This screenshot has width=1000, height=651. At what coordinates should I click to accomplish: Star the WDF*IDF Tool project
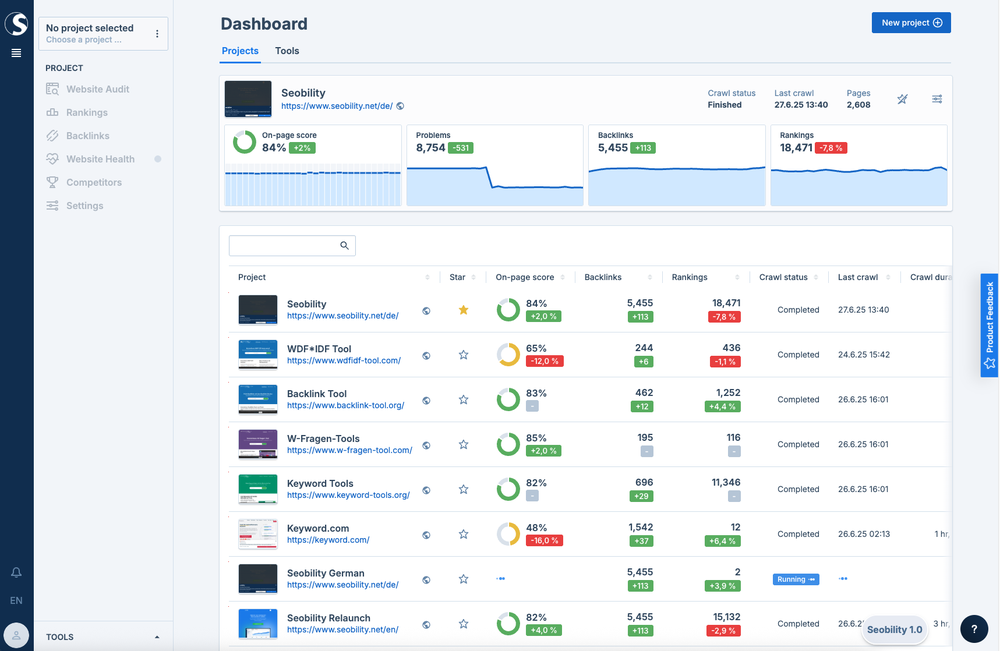463,354
